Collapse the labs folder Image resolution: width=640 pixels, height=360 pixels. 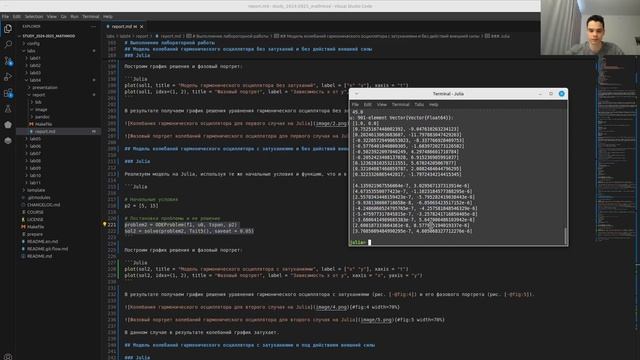point(31,51)
